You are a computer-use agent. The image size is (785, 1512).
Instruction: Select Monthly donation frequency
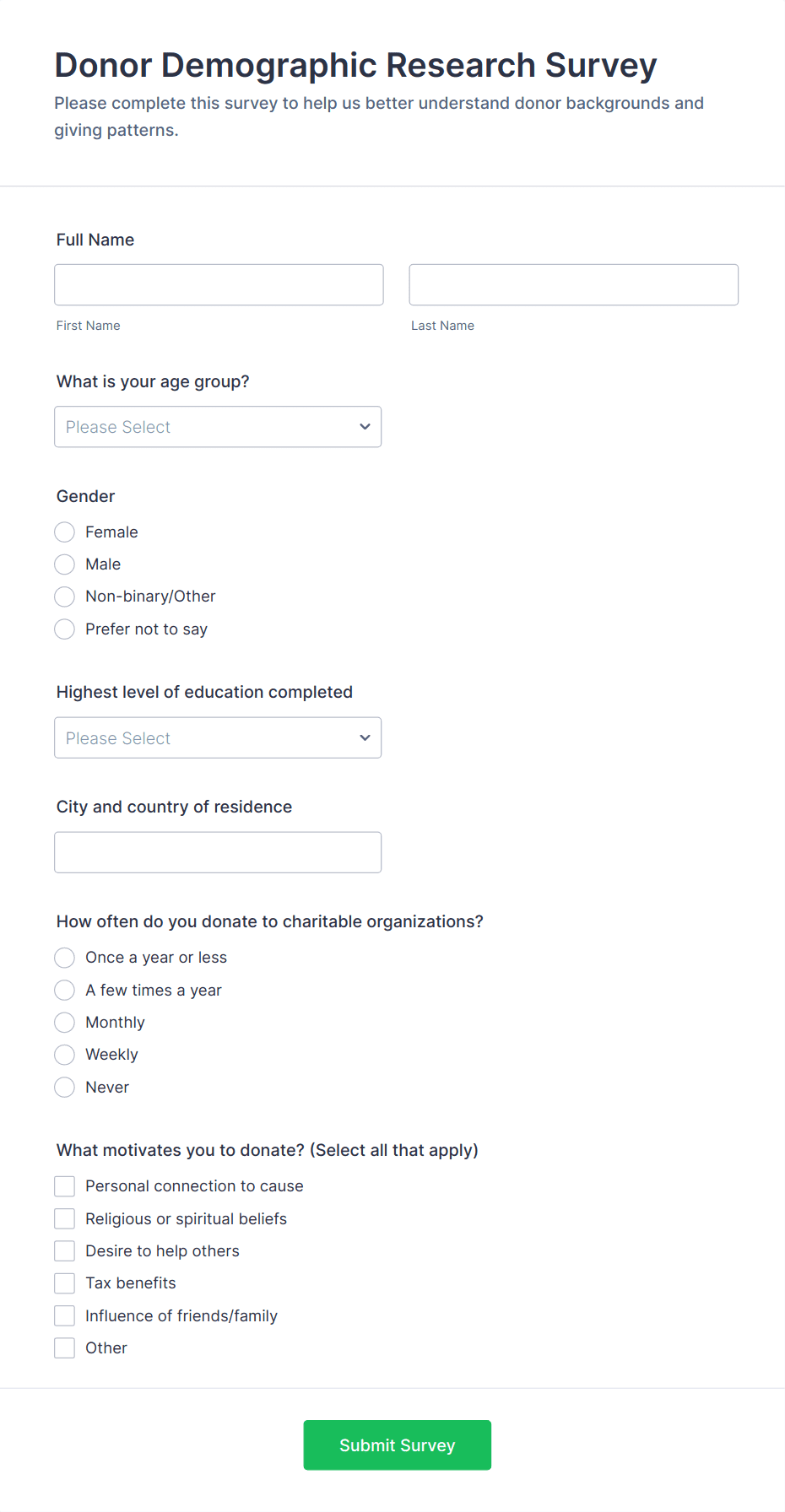[x=65, y=1023]
